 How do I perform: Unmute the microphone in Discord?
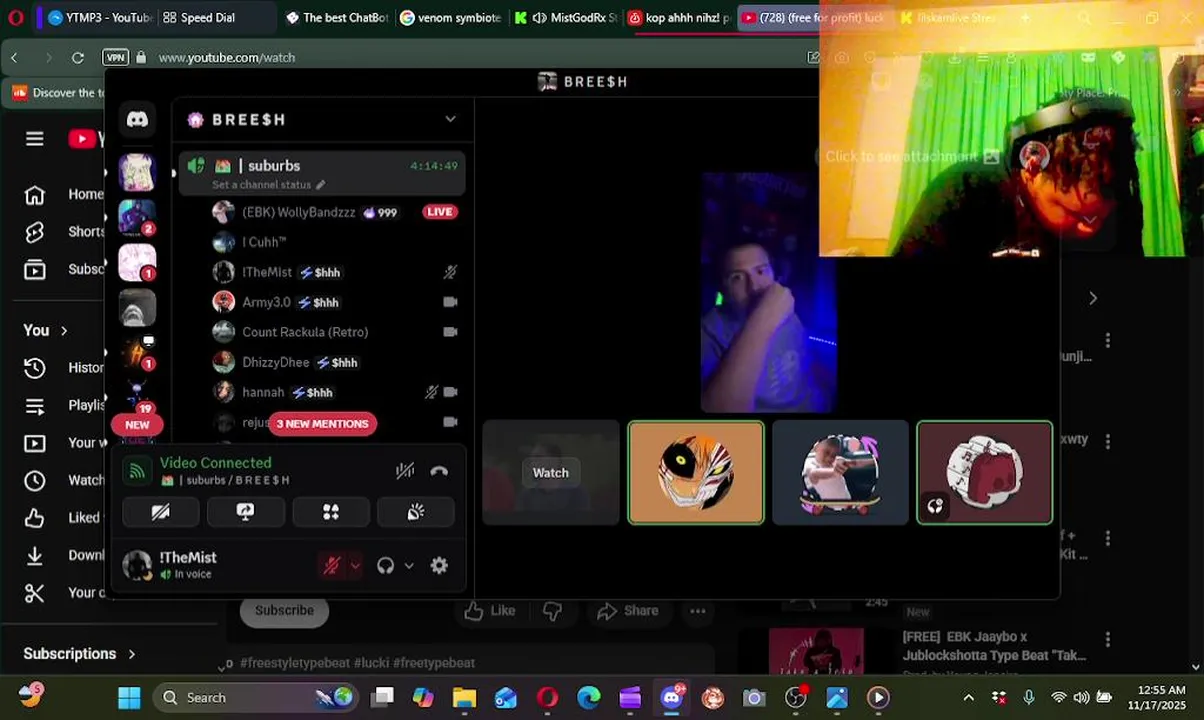click(x=332, y=566)
